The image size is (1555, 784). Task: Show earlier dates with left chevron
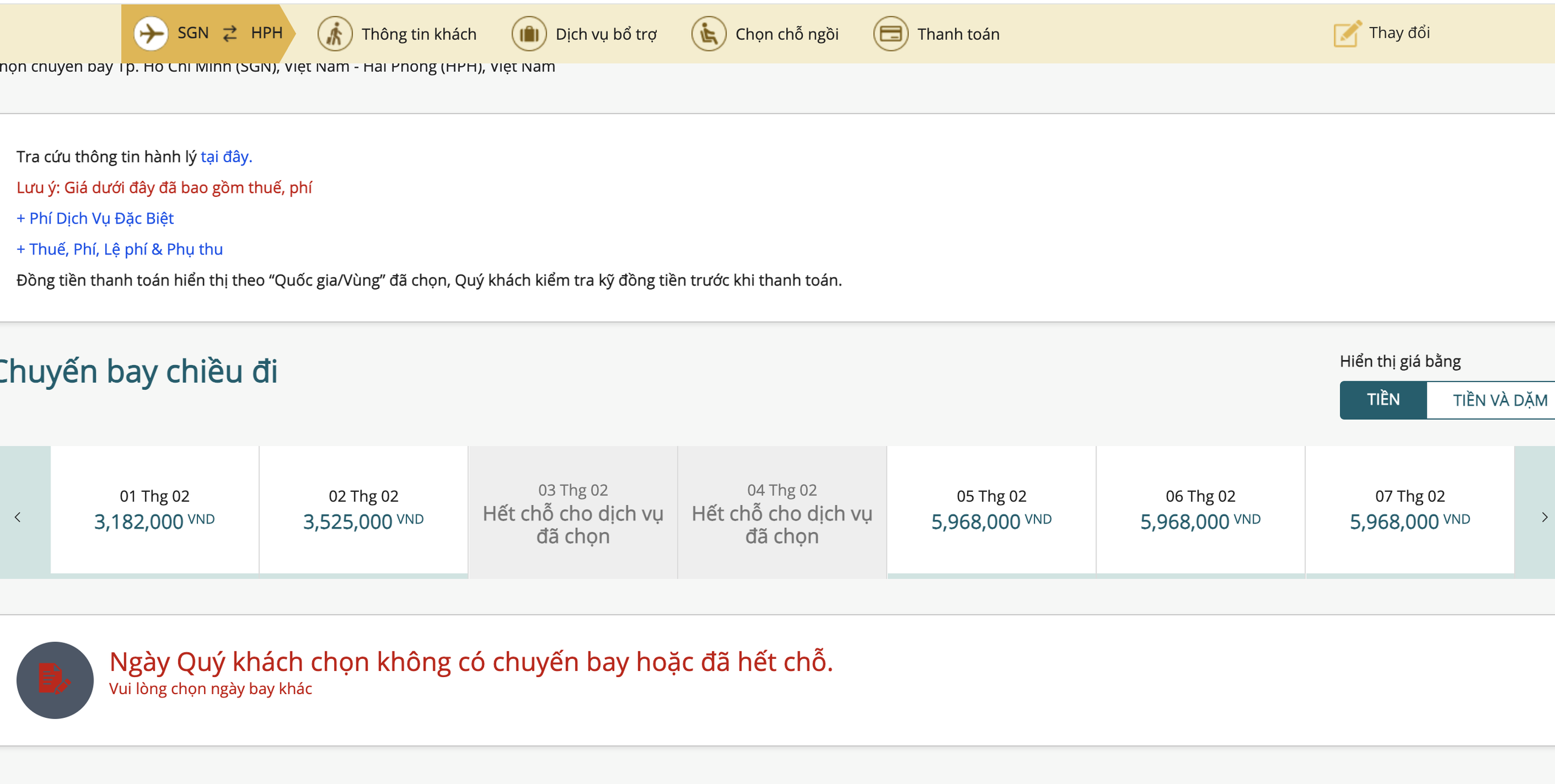(x=18, y=517)
